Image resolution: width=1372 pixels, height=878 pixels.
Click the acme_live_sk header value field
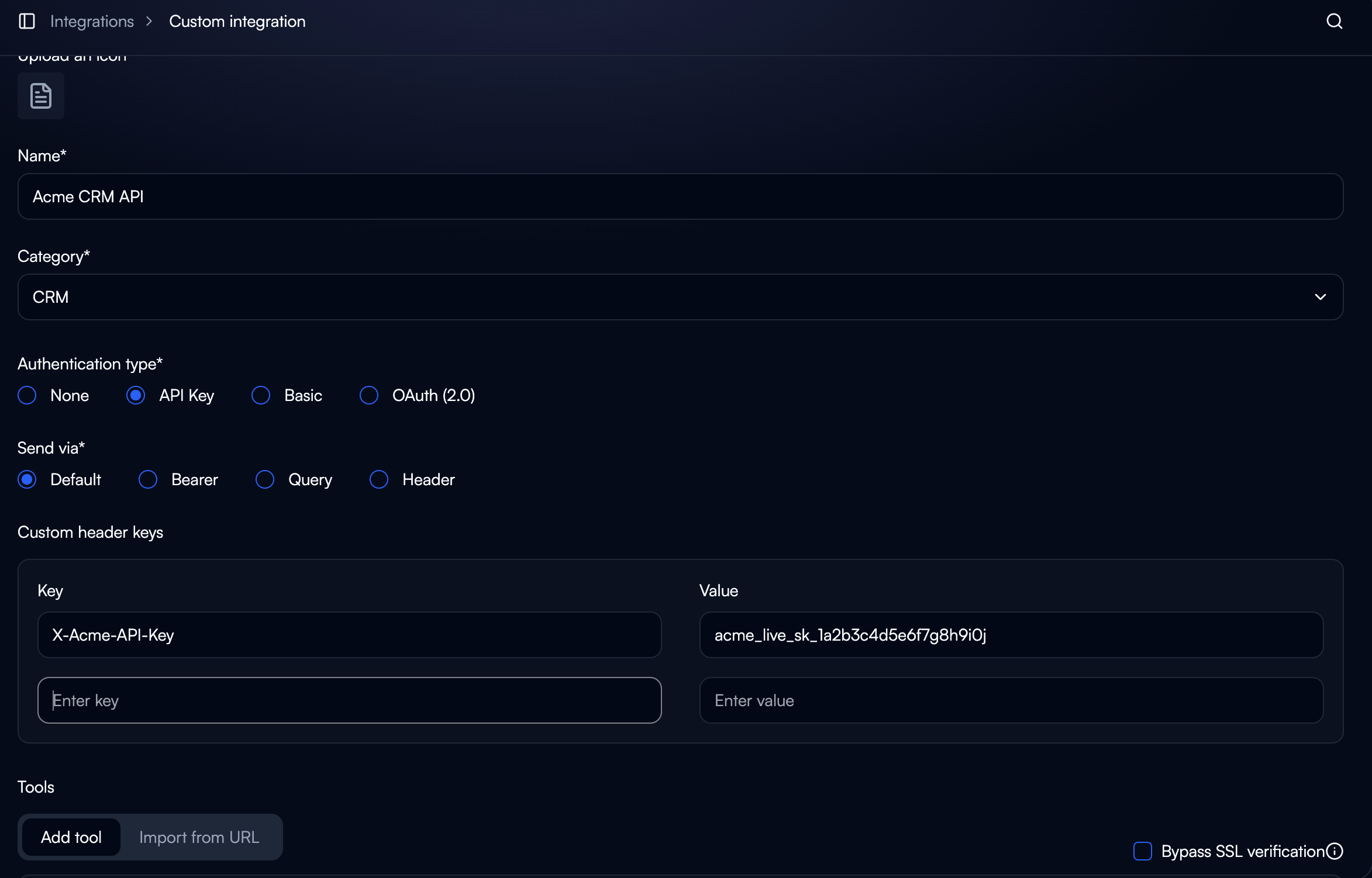click(1012, 635)
